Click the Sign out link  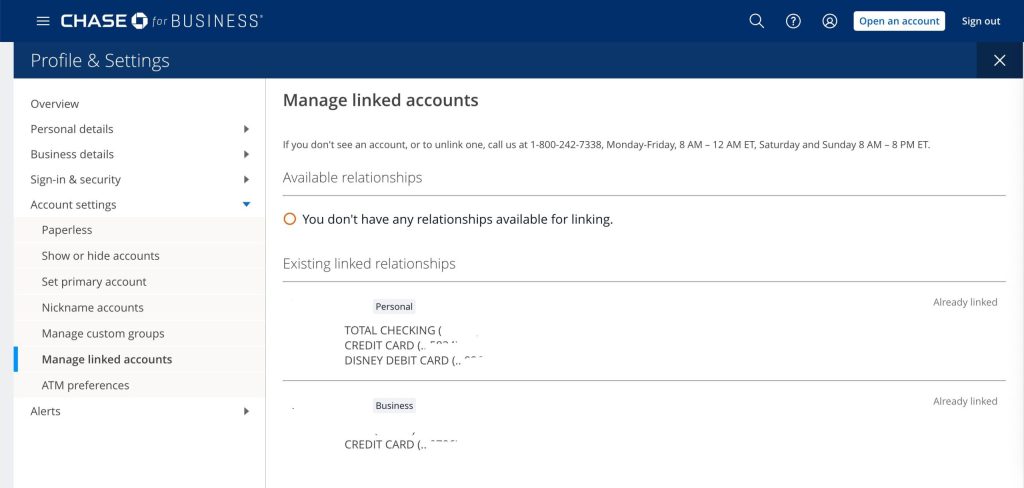(980, 21)
